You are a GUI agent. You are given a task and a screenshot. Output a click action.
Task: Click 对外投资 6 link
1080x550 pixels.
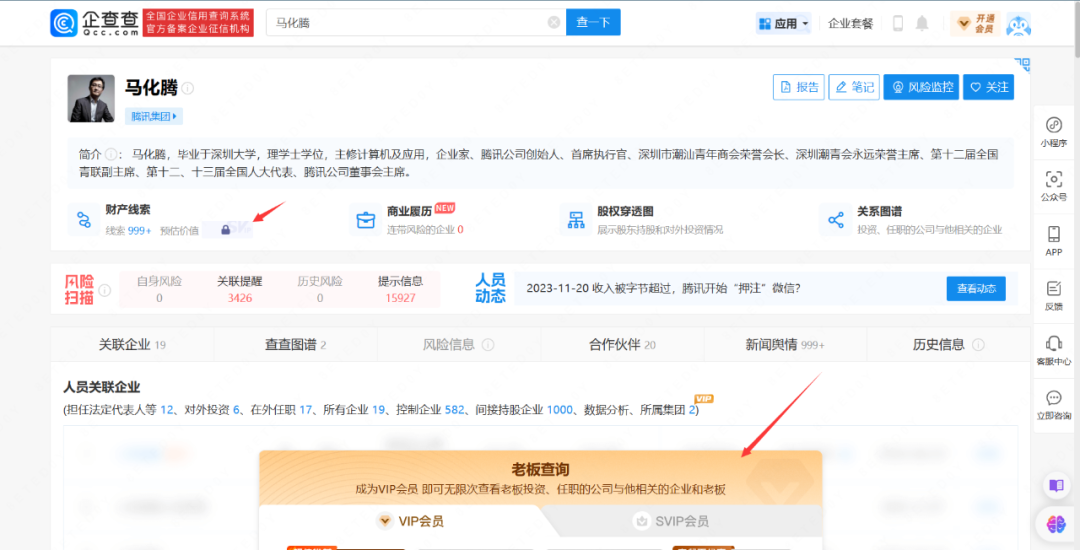point(211,410)
